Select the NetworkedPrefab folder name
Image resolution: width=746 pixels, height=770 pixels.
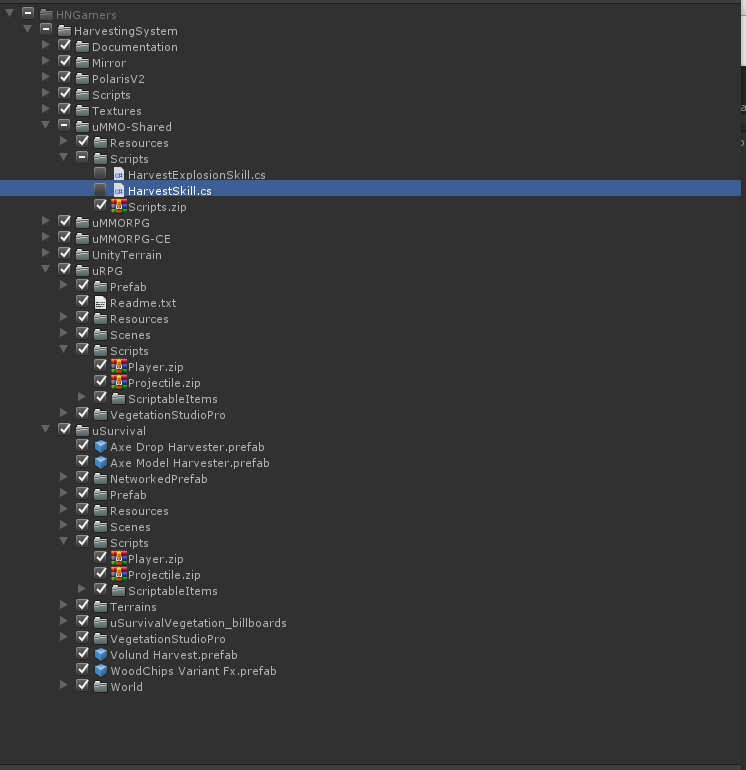pos(158,479)
